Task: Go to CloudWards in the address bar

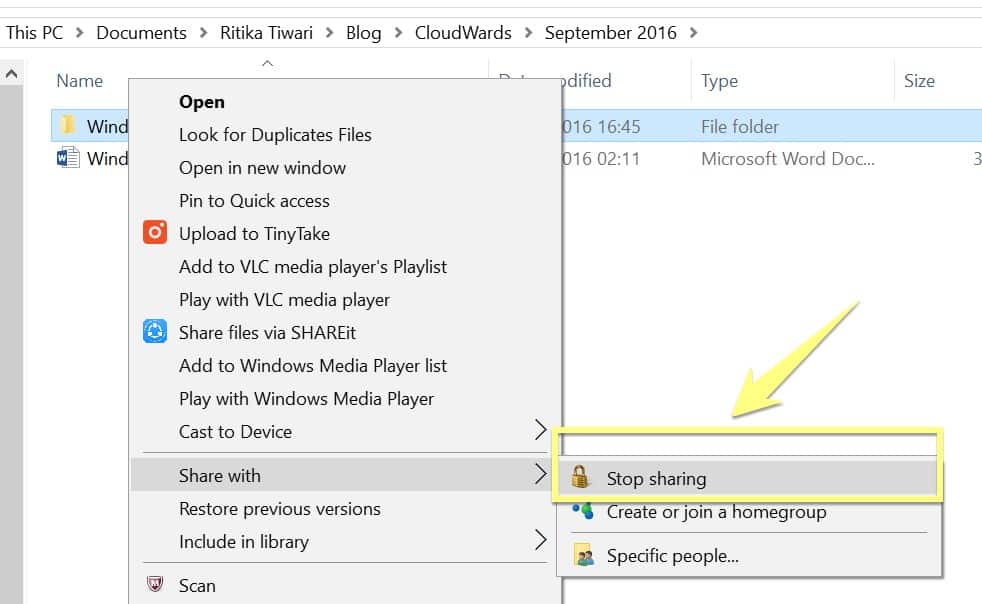Action: (x=463, y=33)
